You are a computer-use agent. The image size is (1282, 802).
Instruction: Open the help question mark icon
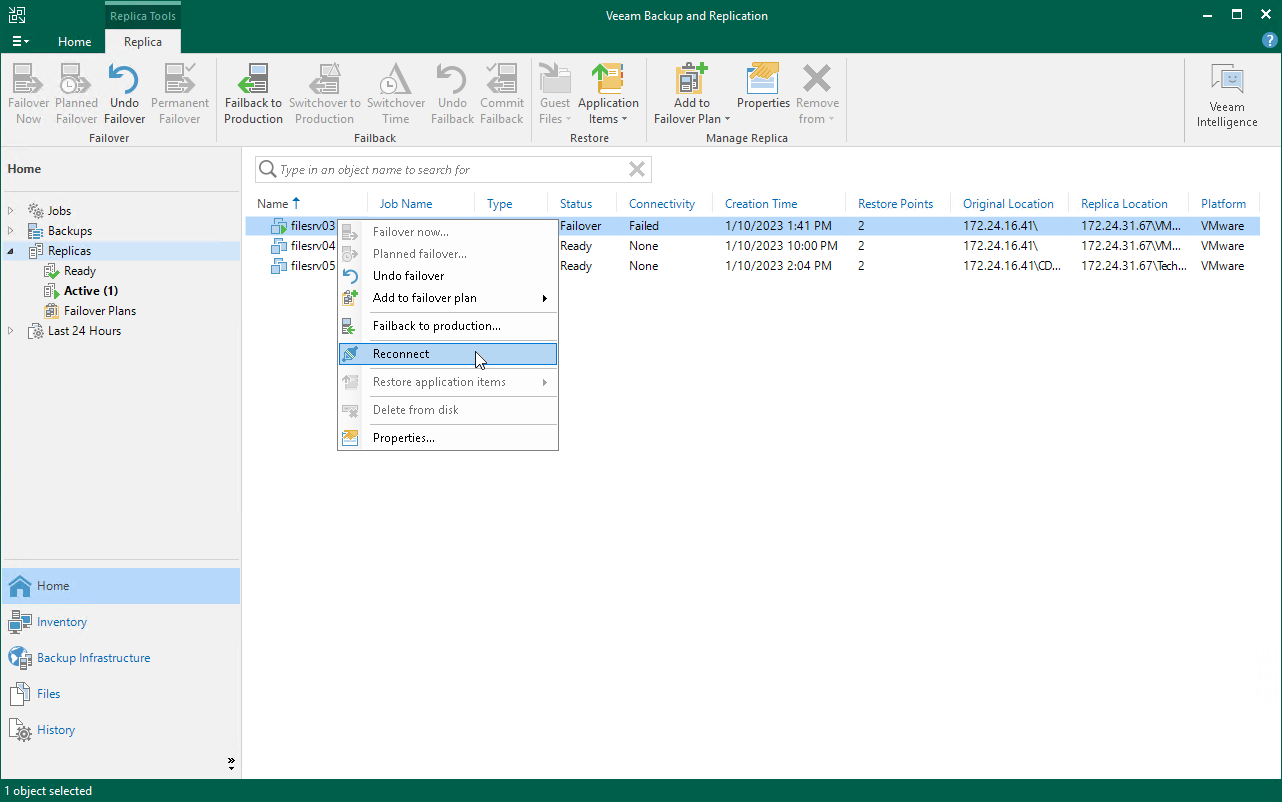pyautogui.click(x=1270, y=40)
